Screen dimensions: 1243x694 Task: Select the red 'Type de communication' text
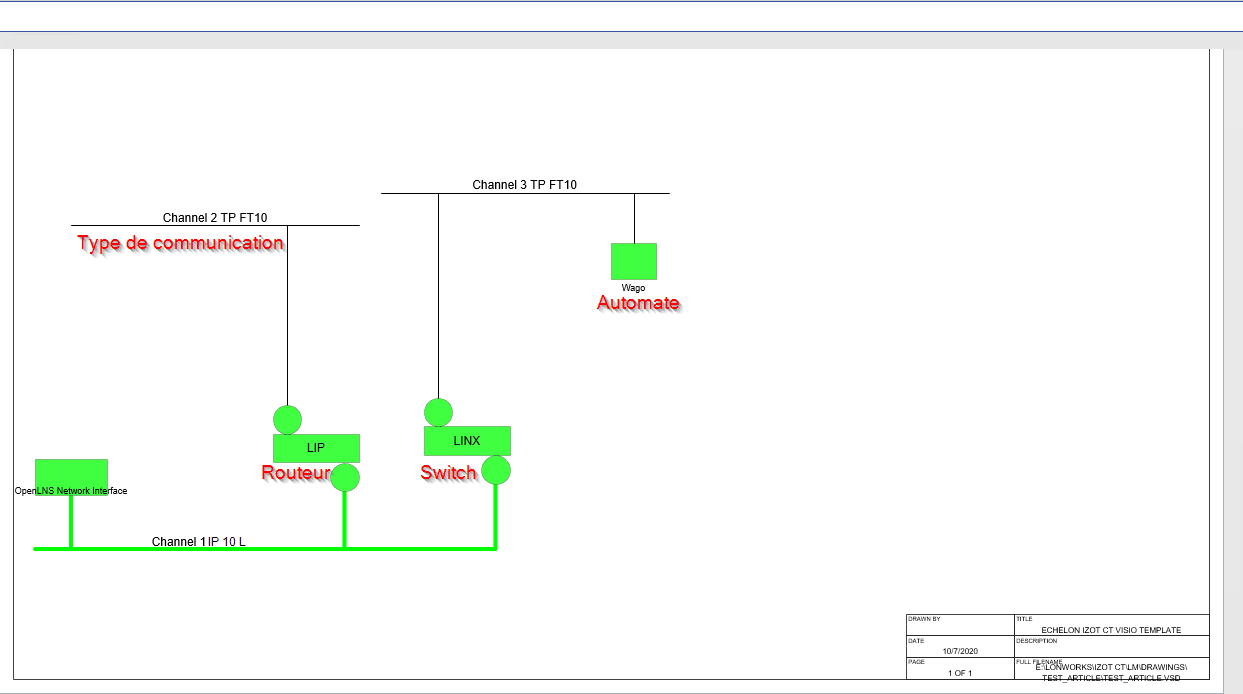pyautogui.click(x=181, y=243)
